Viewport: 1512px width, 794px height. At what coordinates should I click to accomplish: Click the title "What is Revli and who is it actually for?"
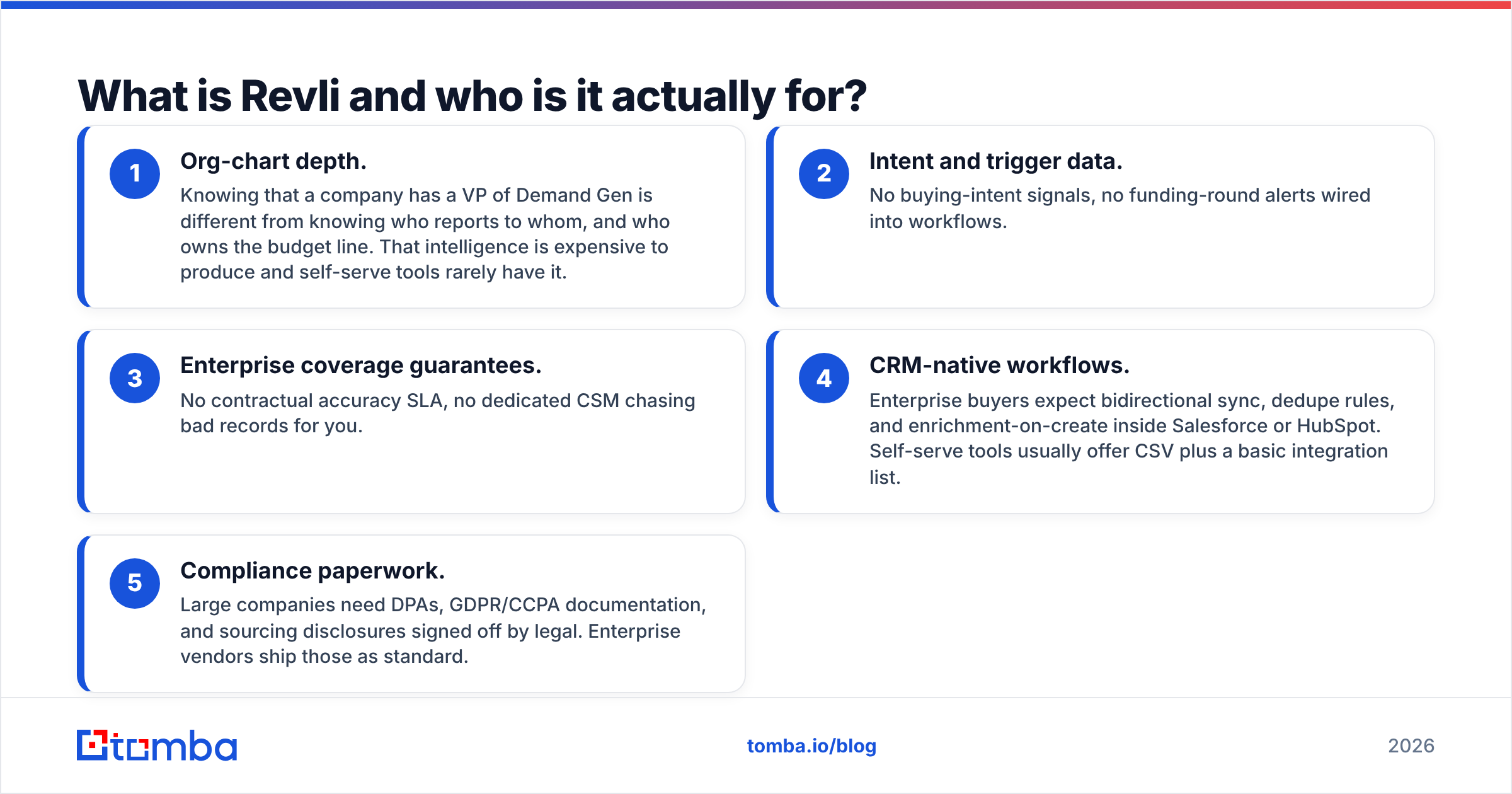(472, 96)
